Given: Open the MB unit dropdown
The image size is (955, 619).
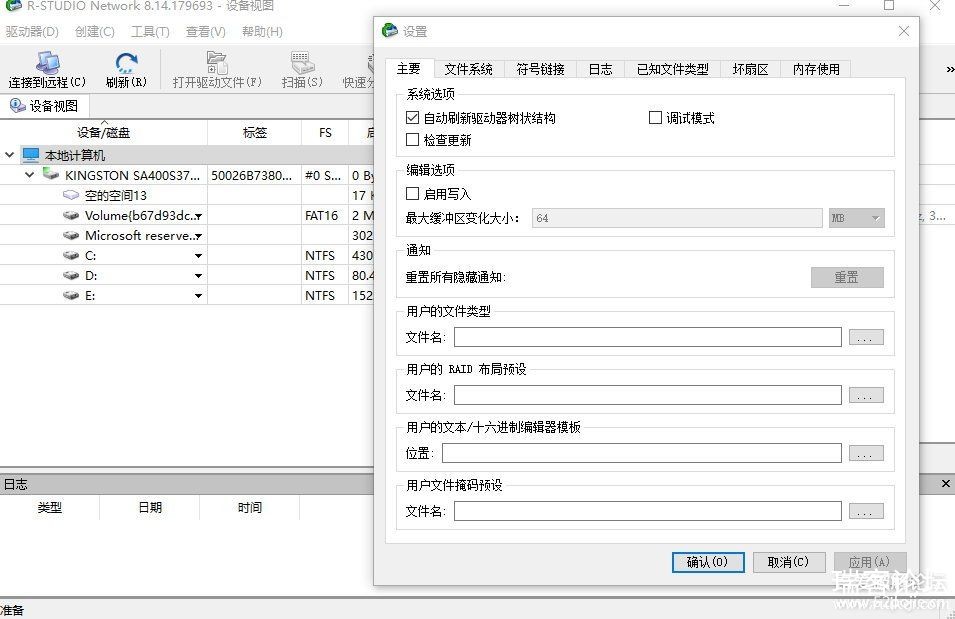Looking at the screenshot, I should [x=856, y=218].
